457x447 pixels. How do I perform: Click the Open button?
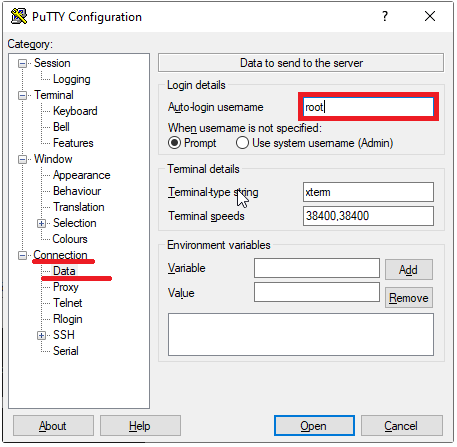314,426
